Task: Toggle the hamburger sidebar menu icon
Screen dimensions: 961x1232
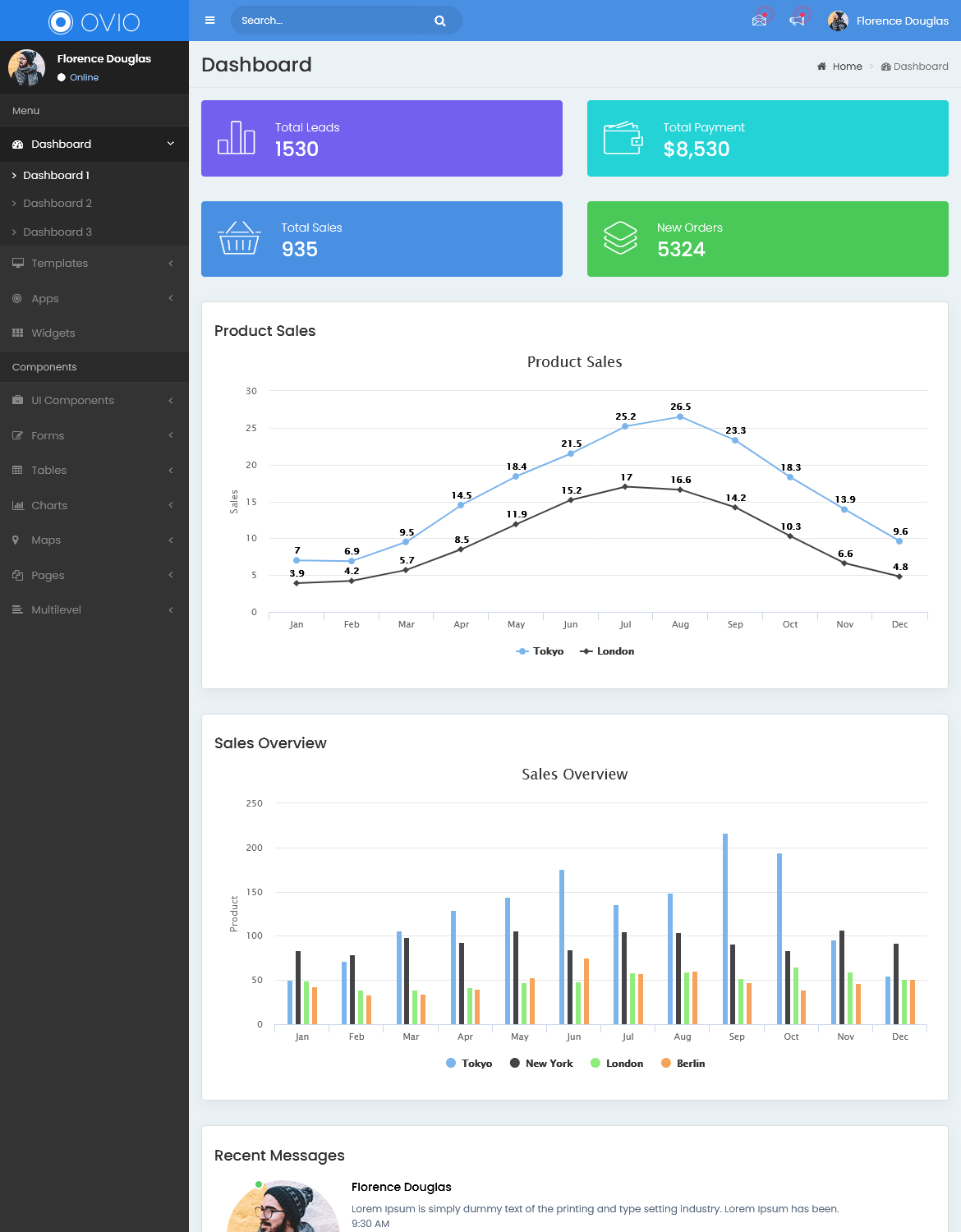Action: pos(210,21)
